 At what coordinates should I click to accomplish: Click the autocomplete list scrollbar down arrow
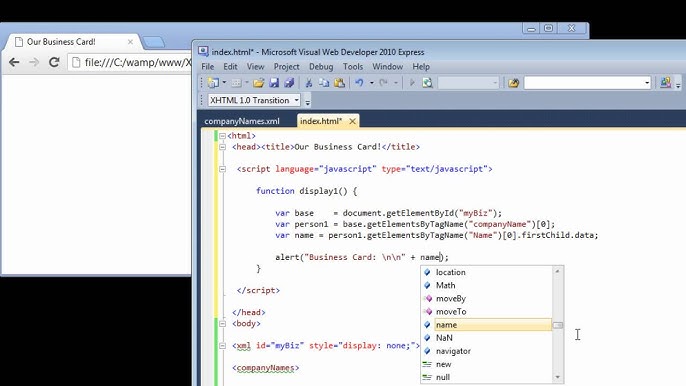(x=557, y=377)
